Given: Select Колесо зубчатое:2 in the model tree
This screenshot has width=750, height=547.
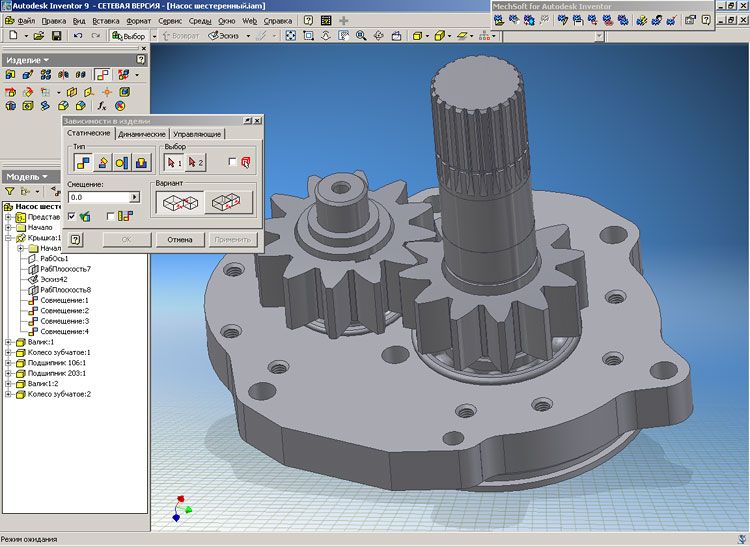Looking at the screenshot, I should (59, 394).
